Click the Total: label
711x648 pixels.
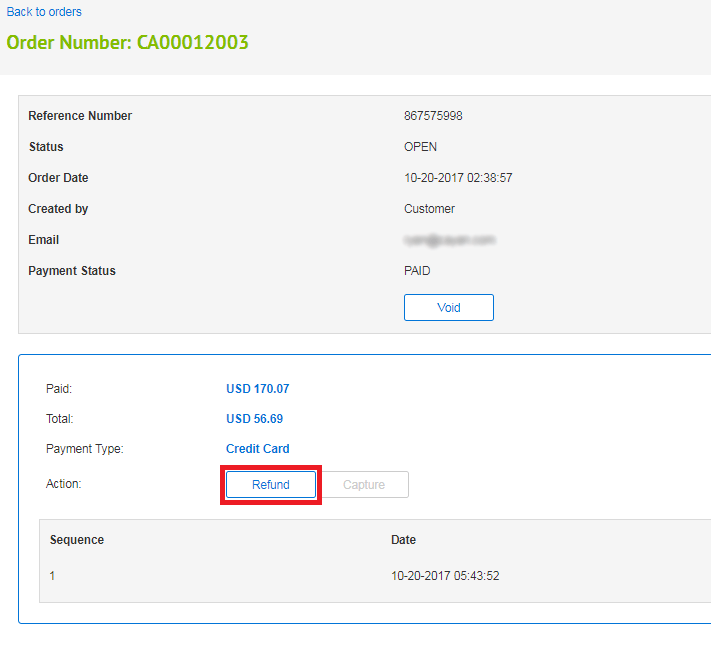point(59,419)
